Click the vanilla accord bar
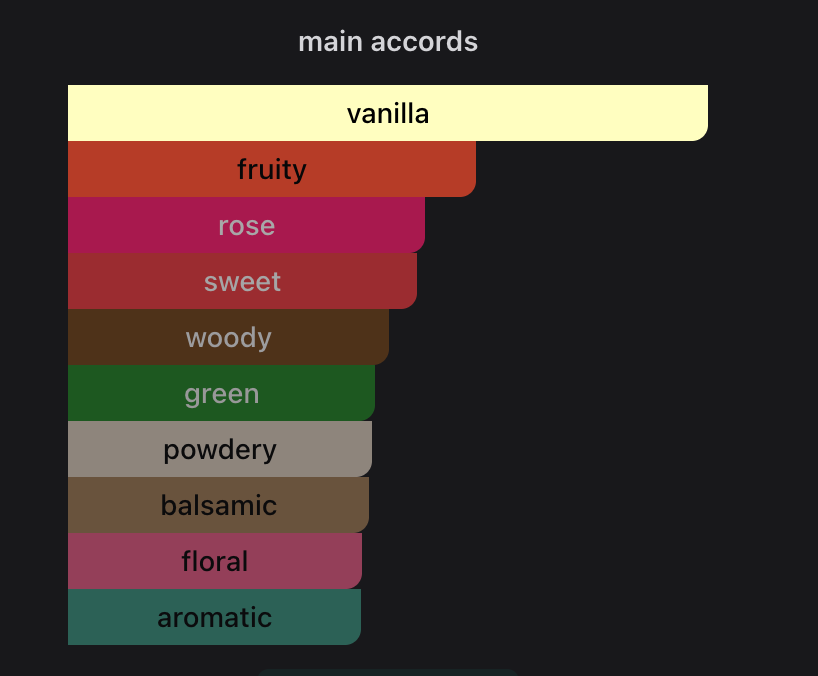The image size is (818, 676). [x=388, y=113]
